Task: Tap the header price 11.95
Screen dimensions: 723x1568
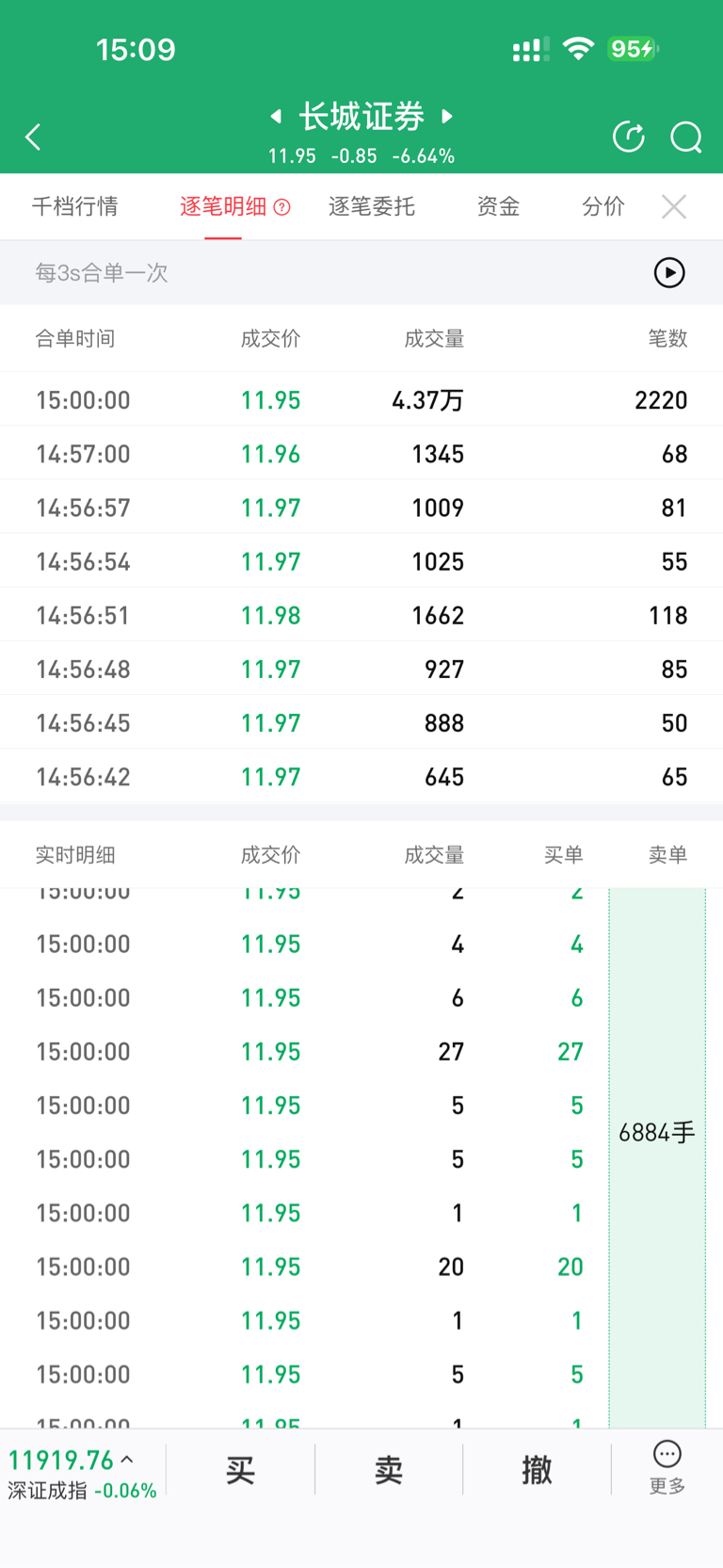Action: pos(292,156)
